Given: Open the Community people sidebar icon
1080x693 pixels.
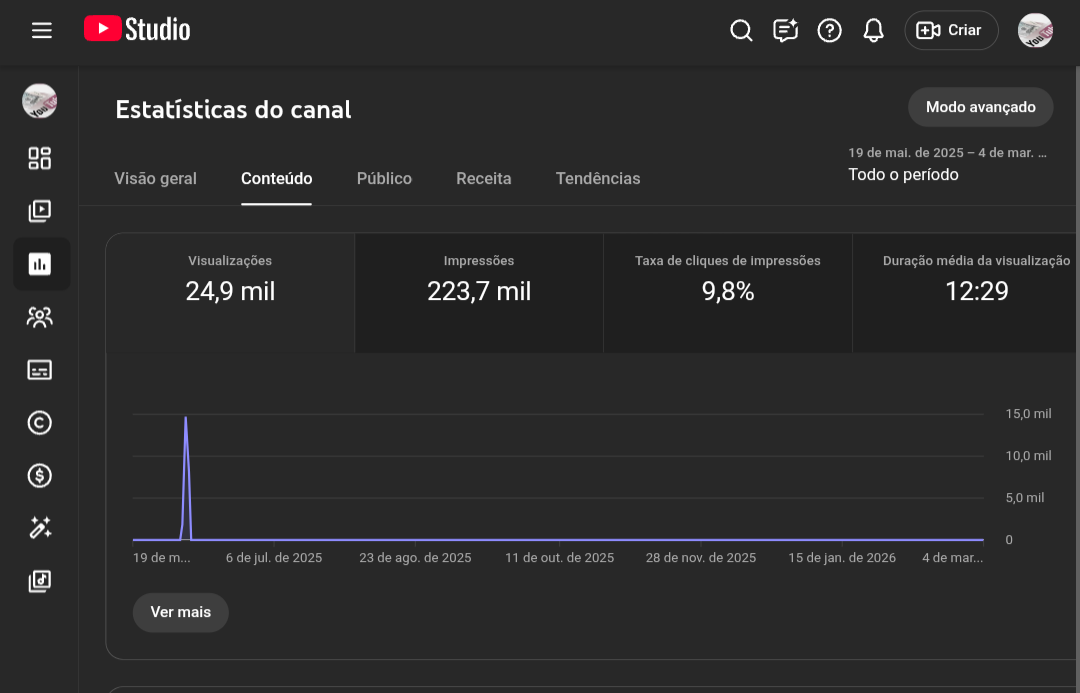Looking at the screenshot, I should (39, 317).
